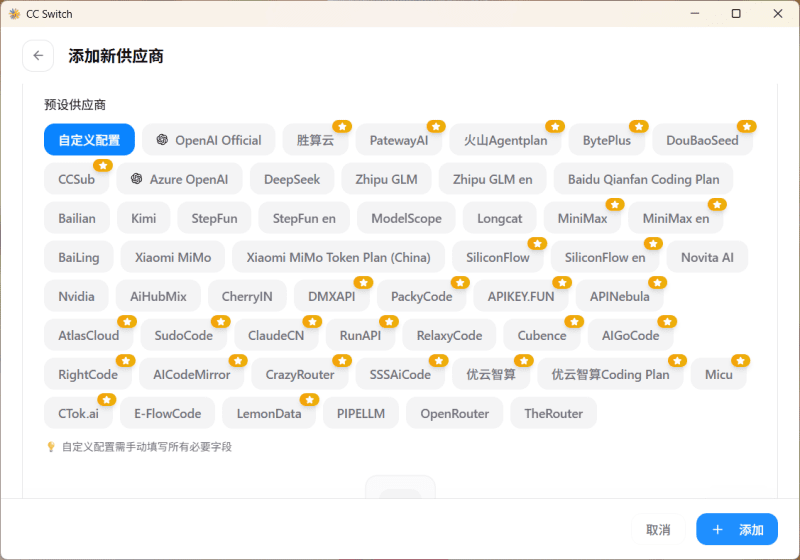Select the APINebula preset
Image resolution: width=800 pixels, height=560 pixels.
click(619, 296)
